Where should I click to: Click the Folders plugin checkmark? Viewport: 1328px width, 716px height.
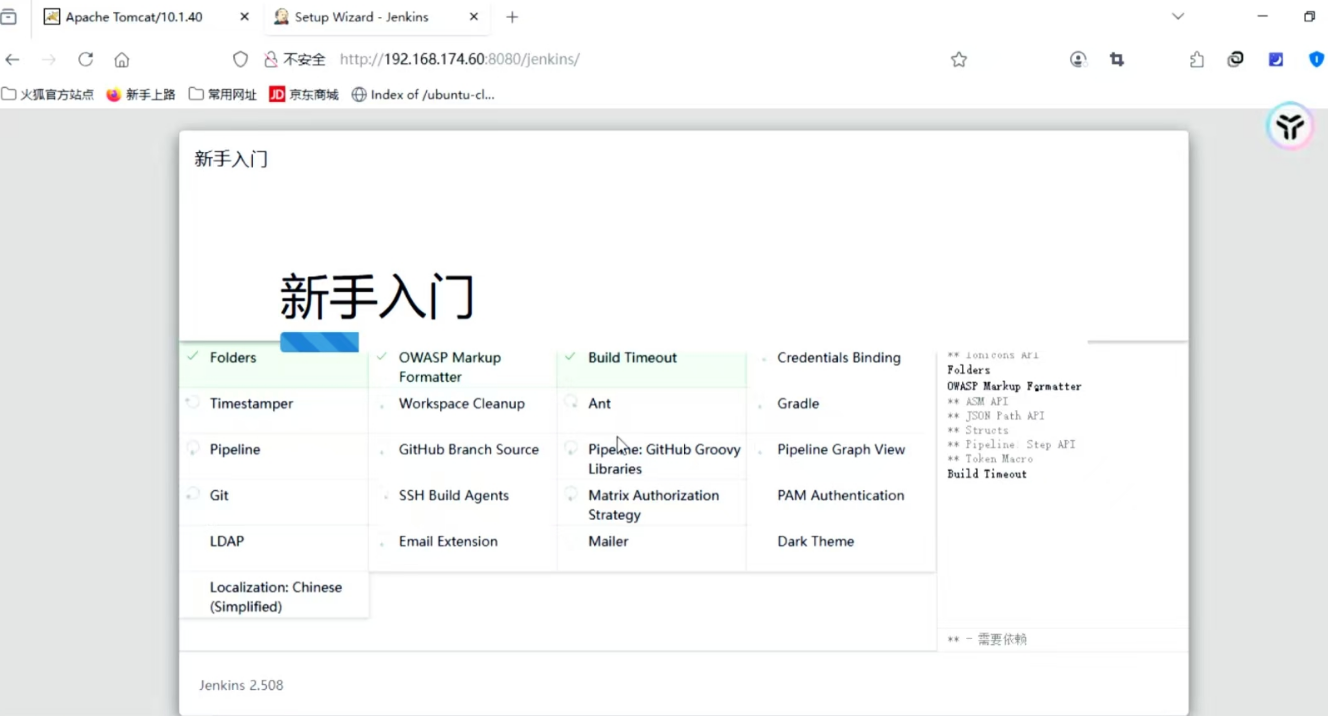pyautogui.click(x=193, y=357)
